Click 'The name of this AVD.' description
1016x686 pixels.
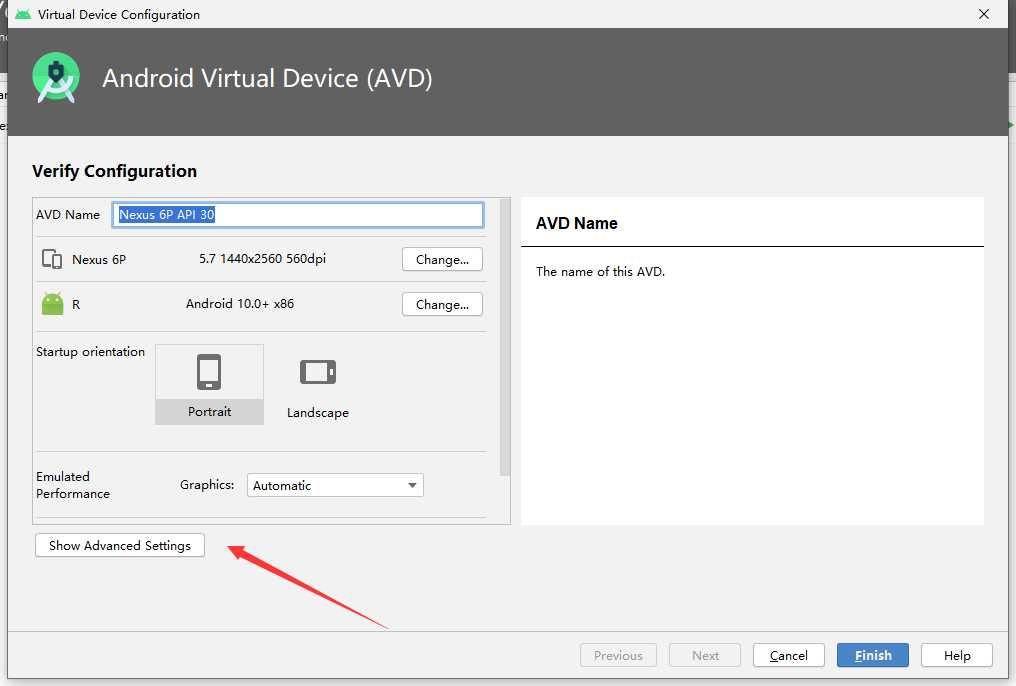600,271
